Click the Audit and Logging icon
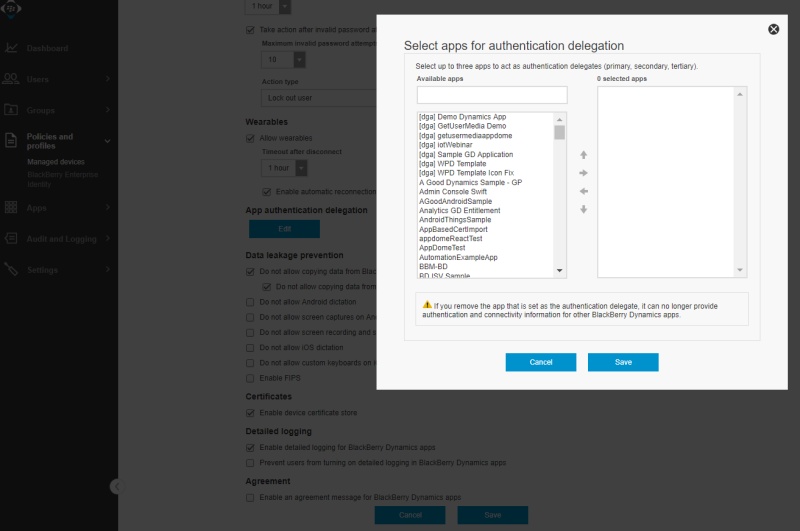The height and width of the screenshot is (531, 800). click(x=11, y=238)
